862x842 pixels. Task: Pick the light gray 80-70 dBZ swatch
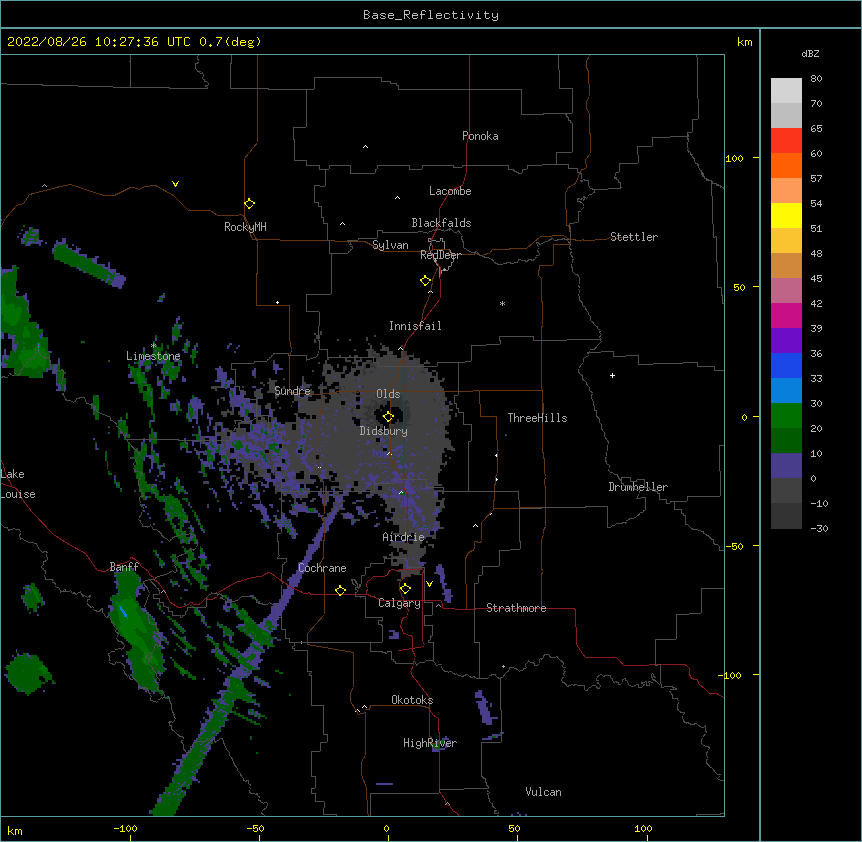tap(786, 90)
